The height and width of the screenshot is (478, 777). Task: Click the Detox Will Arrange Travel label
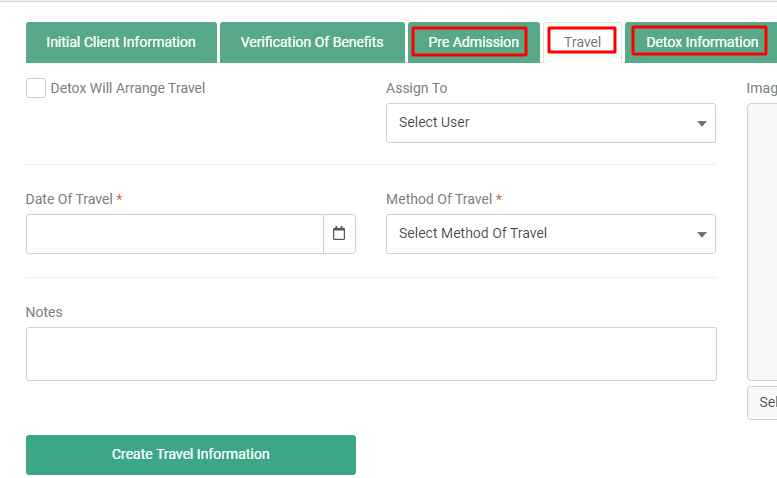click(x=128, y=88)
